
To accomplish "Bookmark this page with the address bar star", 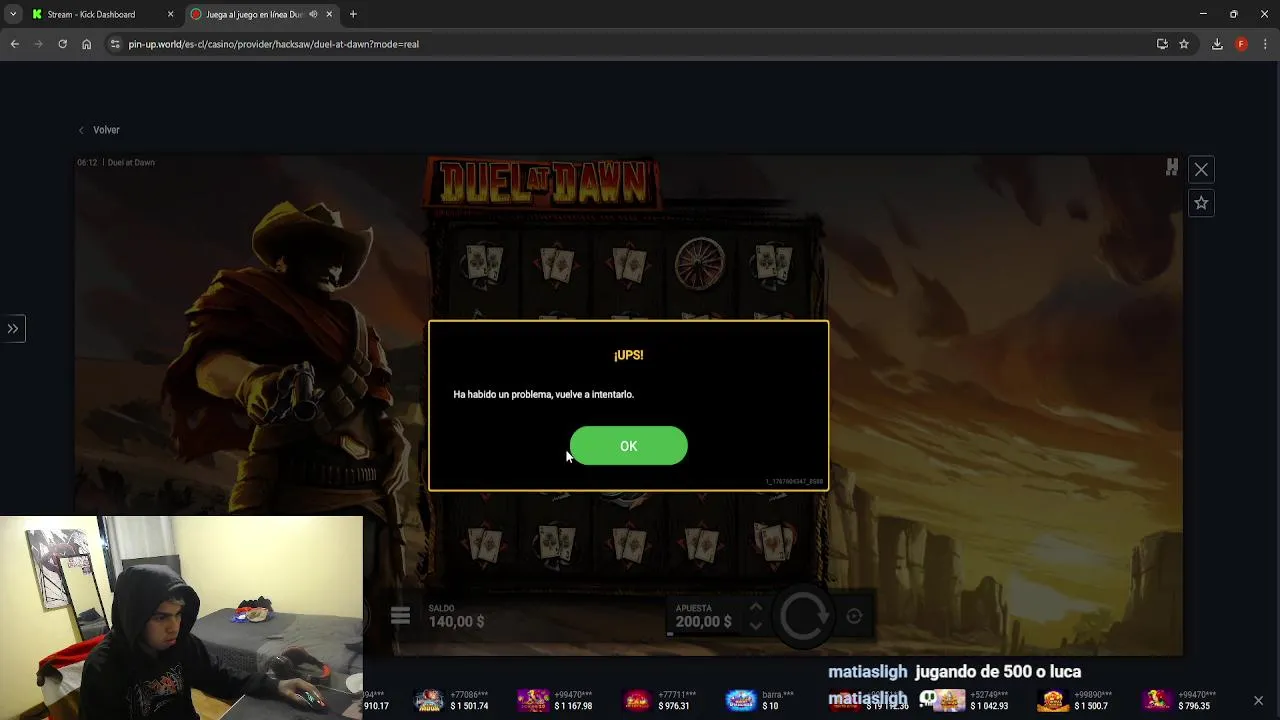I will pos(1184,44).
